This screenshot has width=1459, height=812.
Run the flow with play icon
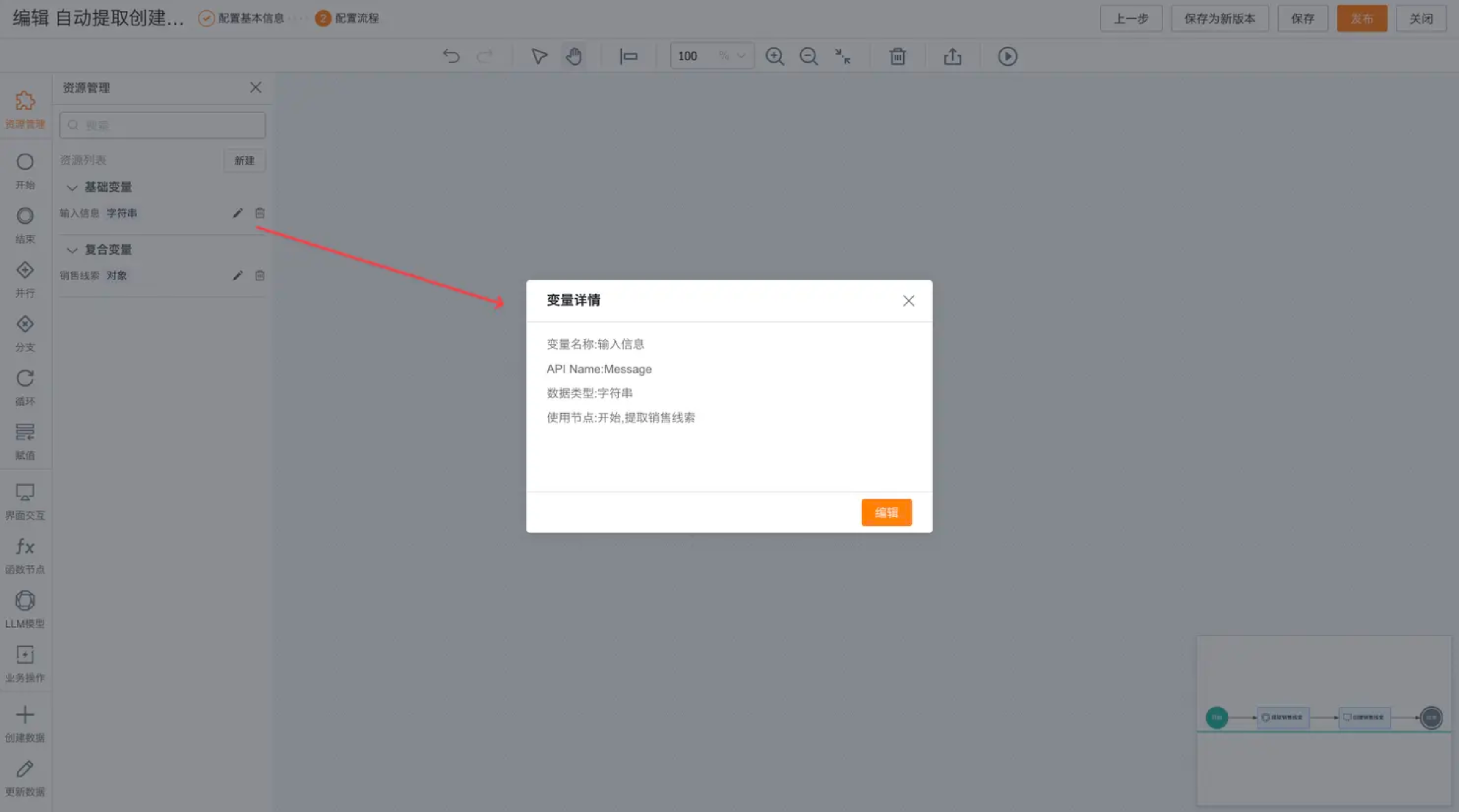tap(1007, 56)
